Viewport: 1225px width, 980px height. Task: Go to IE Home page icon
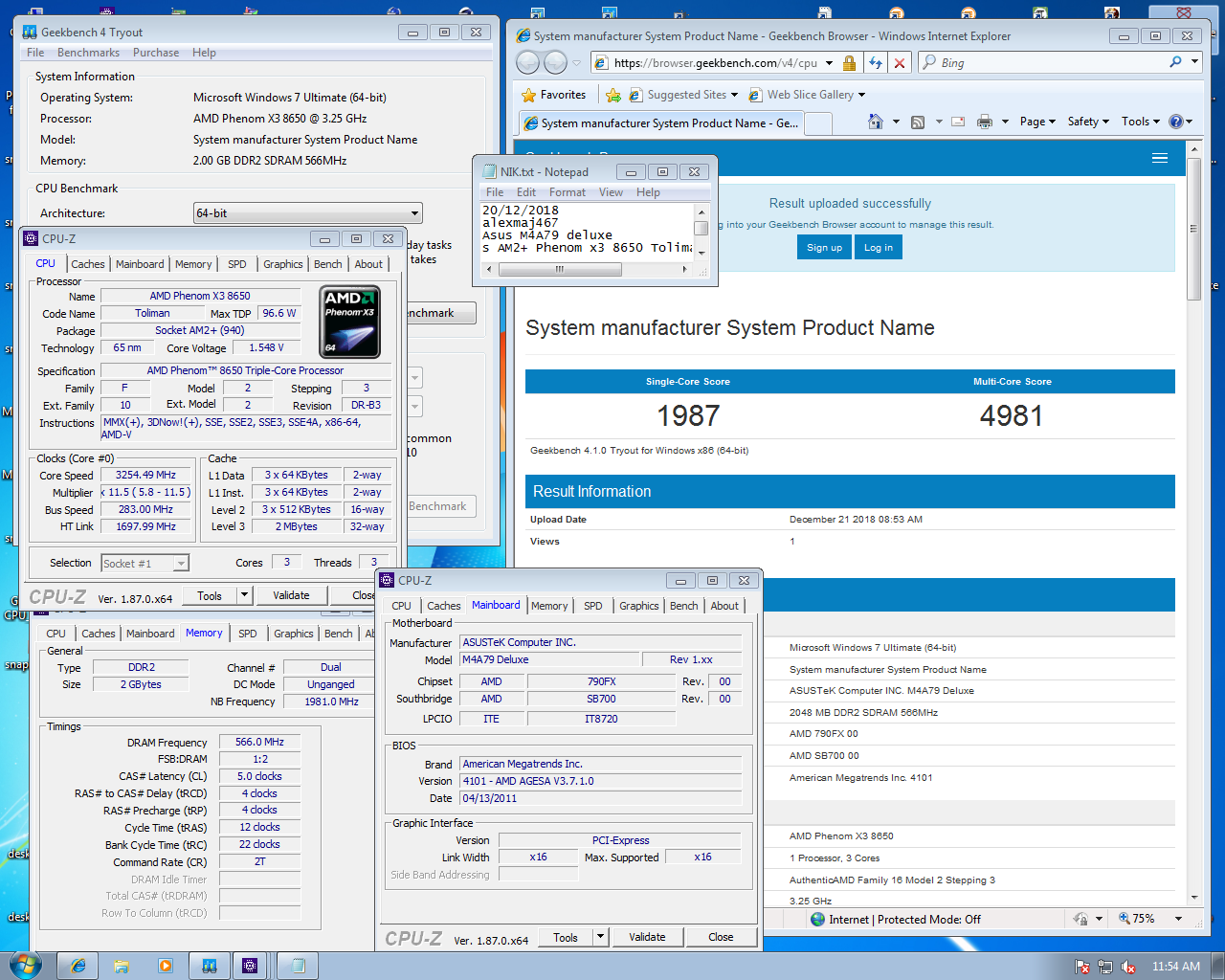(x=875, y=122)
